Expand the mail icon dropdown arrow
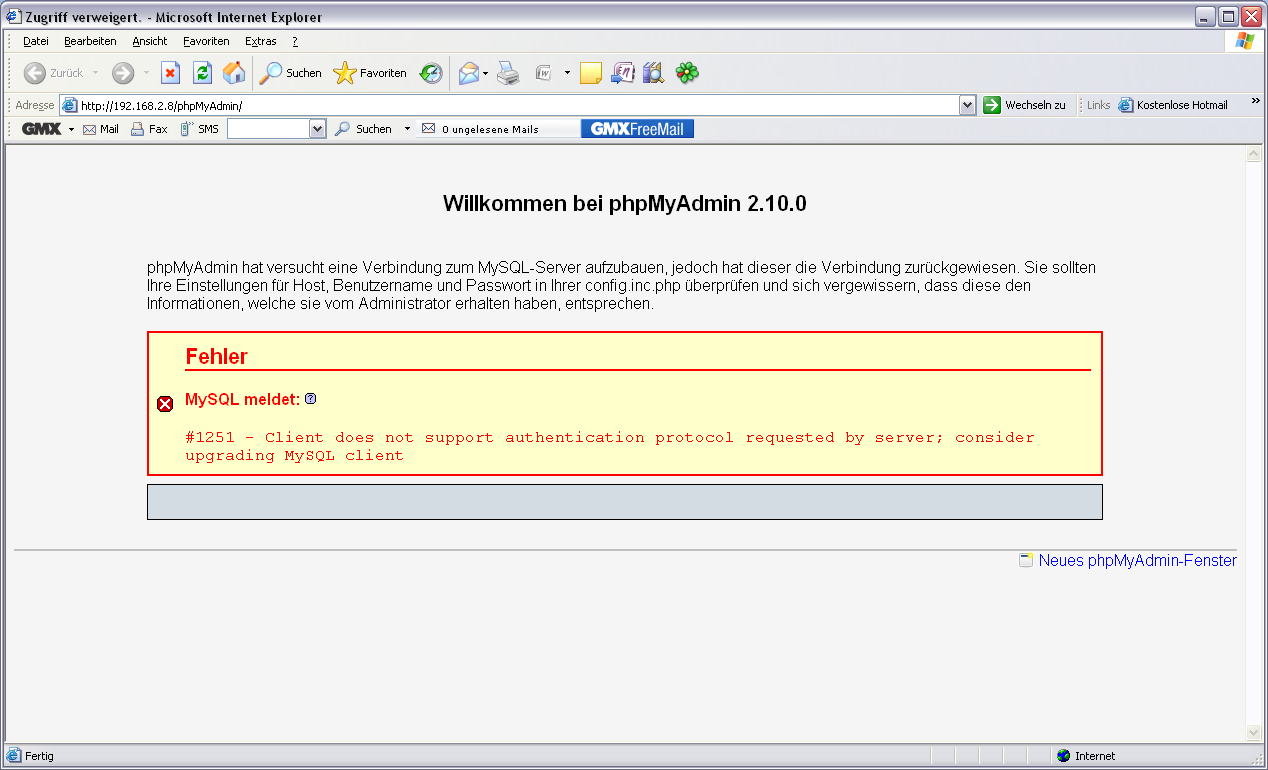 [x=485, y=73]
